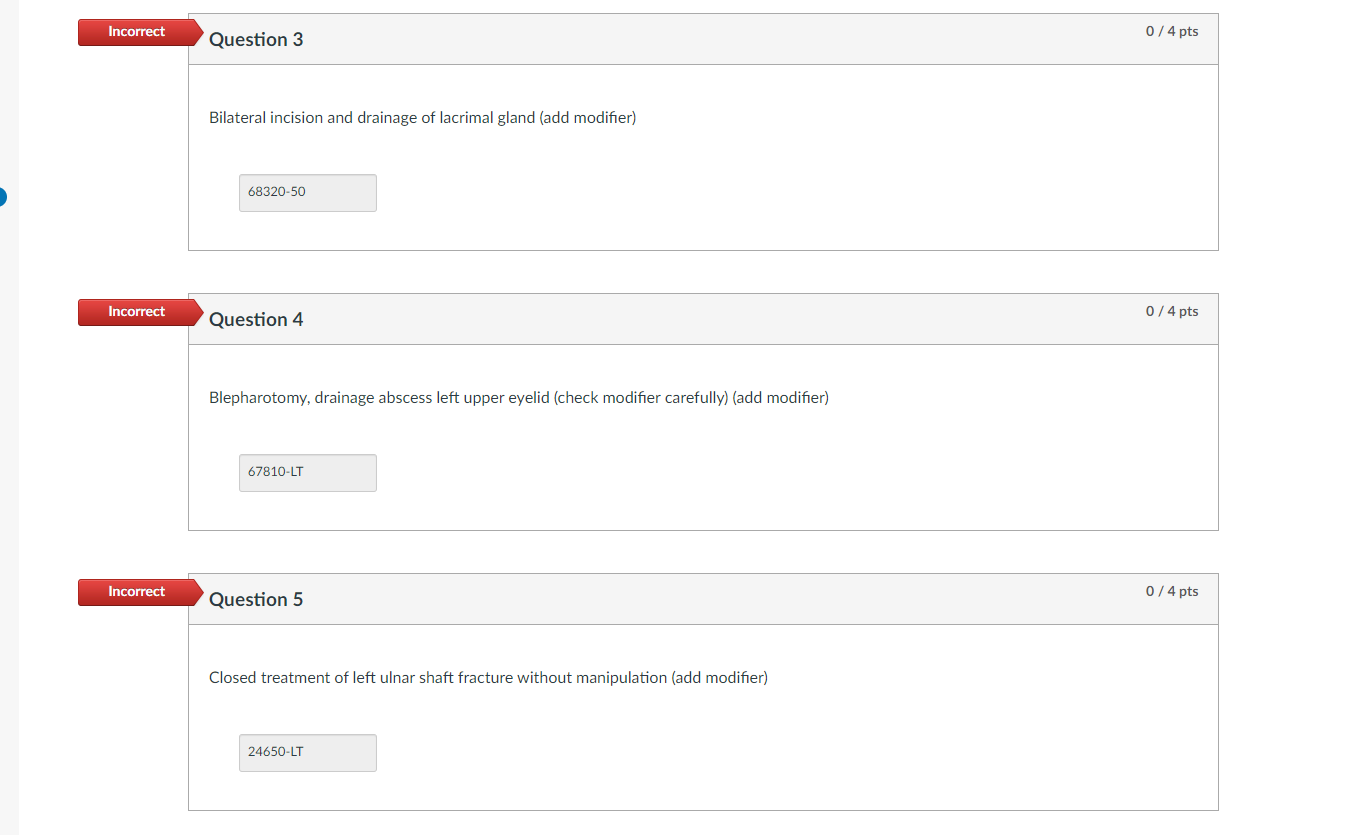Select the Question 4 heading
This screenshot has height=835, width=1356.
256,319
